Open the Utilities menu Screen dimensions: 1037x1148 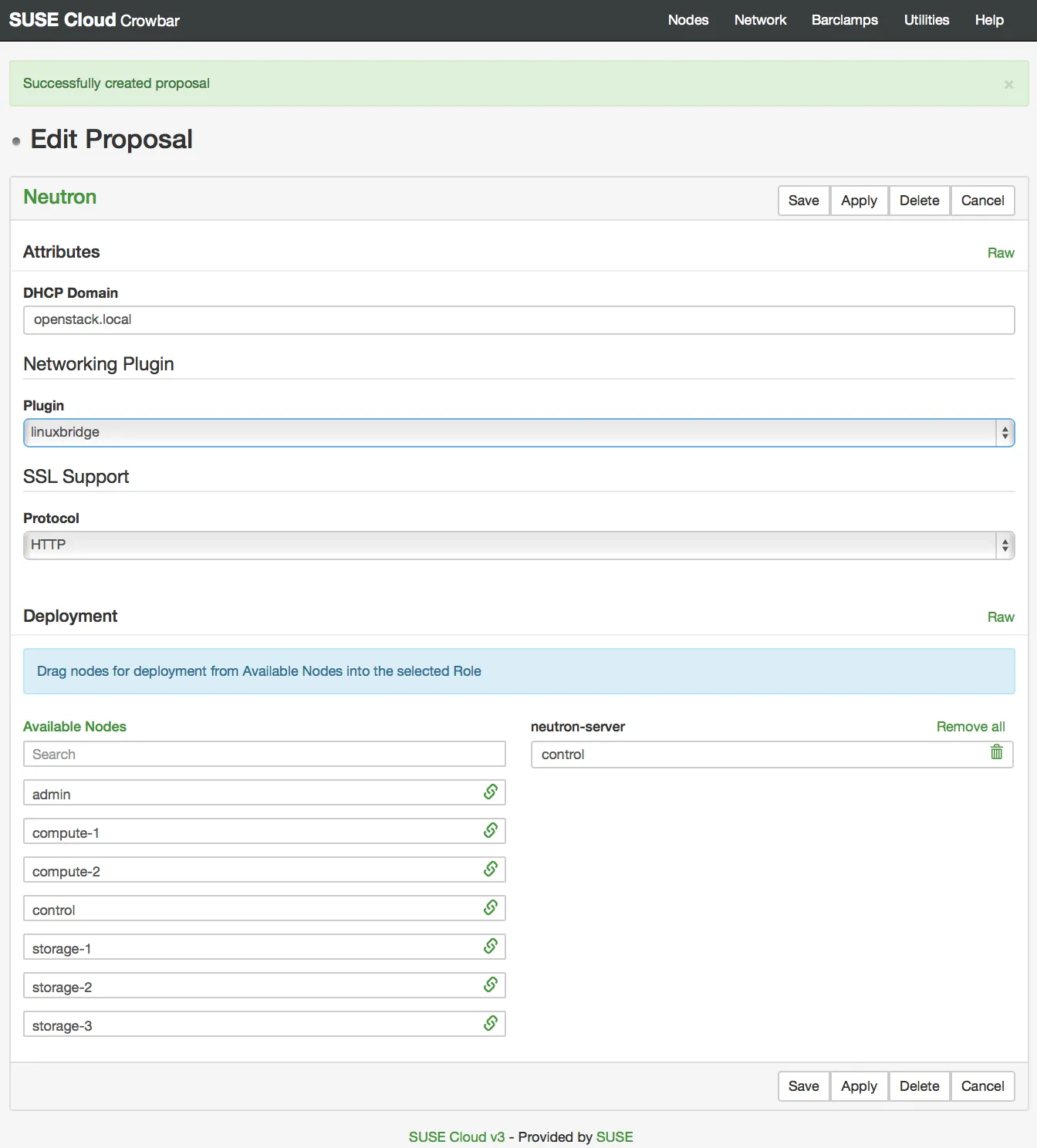tap(927, 20)
